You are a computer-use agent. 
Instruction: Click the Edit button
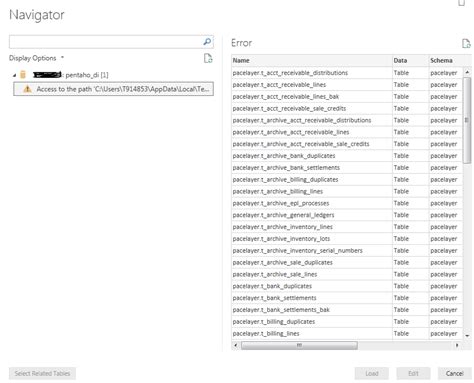413,373
